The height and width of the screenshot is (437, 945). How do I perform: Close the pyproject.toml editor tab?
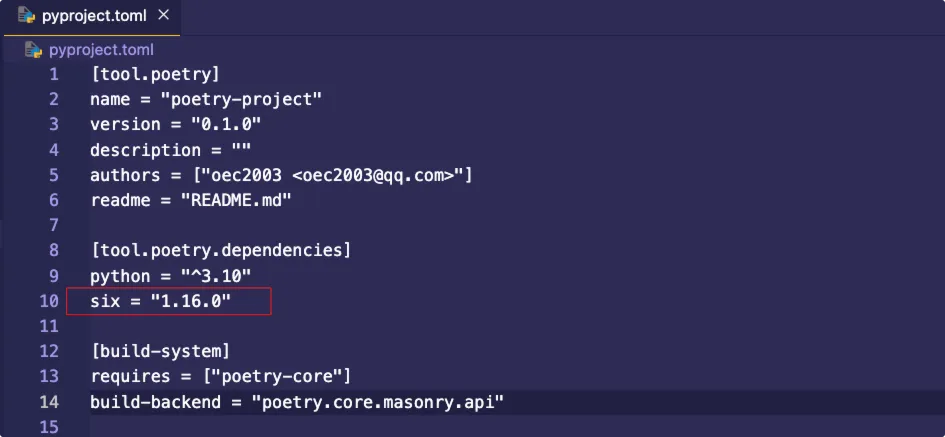click(164, 16)
